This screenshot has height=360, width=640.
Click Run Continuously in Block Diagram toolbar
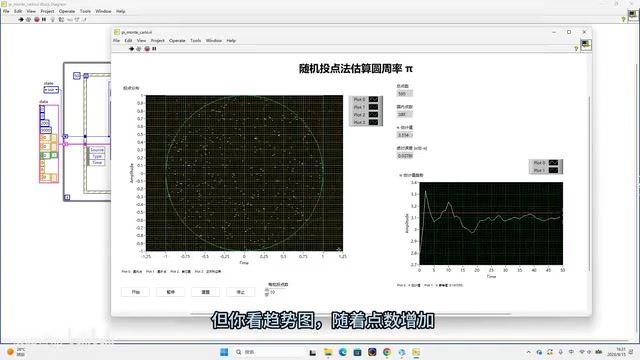[x=29, y=19]
